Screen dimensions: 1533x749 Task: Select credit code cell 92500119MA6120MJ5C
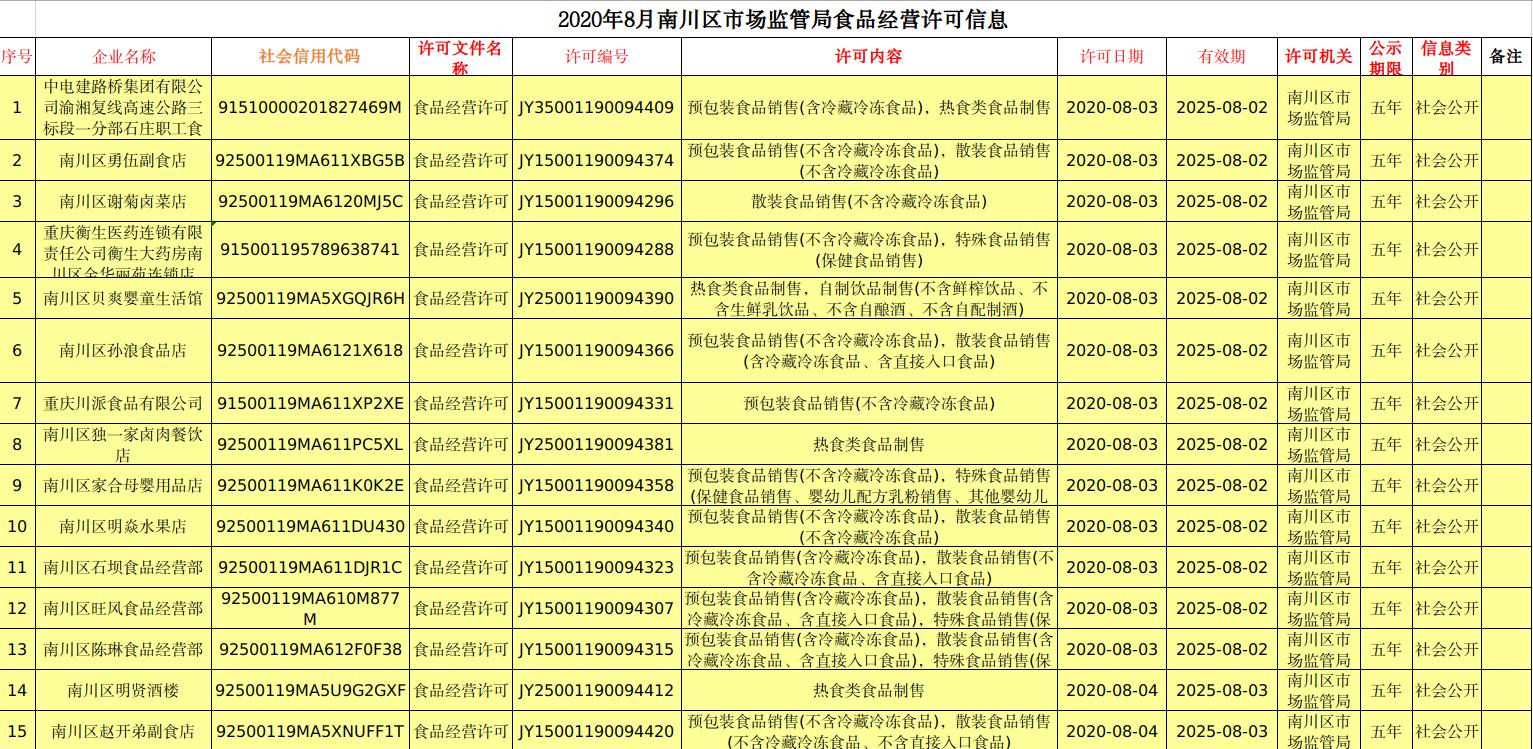pyautogui.click(x=310, y=201)
